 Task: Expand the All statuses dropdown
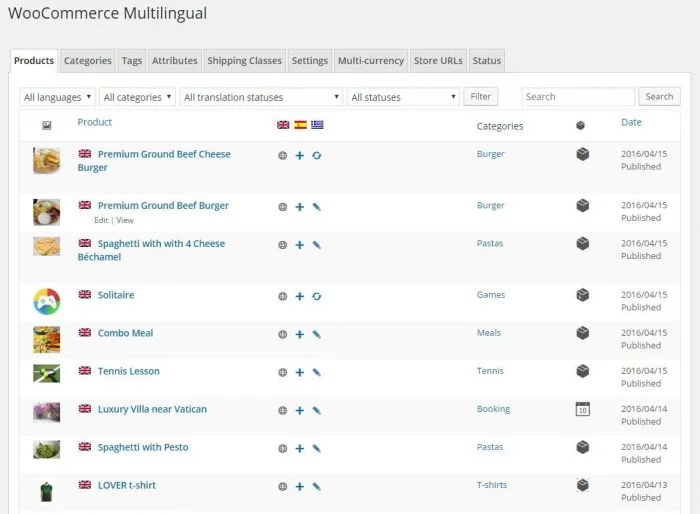tap(403, 97)
